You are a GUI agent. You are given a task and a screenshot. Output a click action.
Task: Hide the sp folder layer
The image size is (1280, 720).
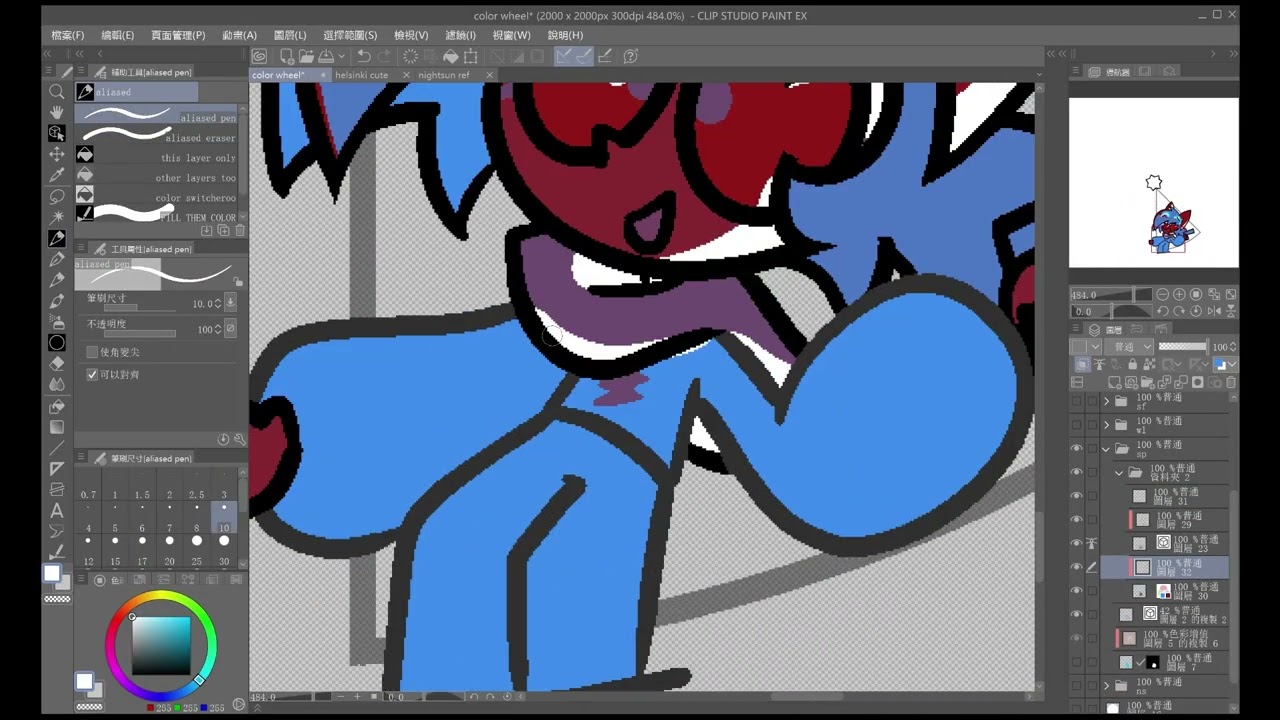click(x=1077, y=449)
